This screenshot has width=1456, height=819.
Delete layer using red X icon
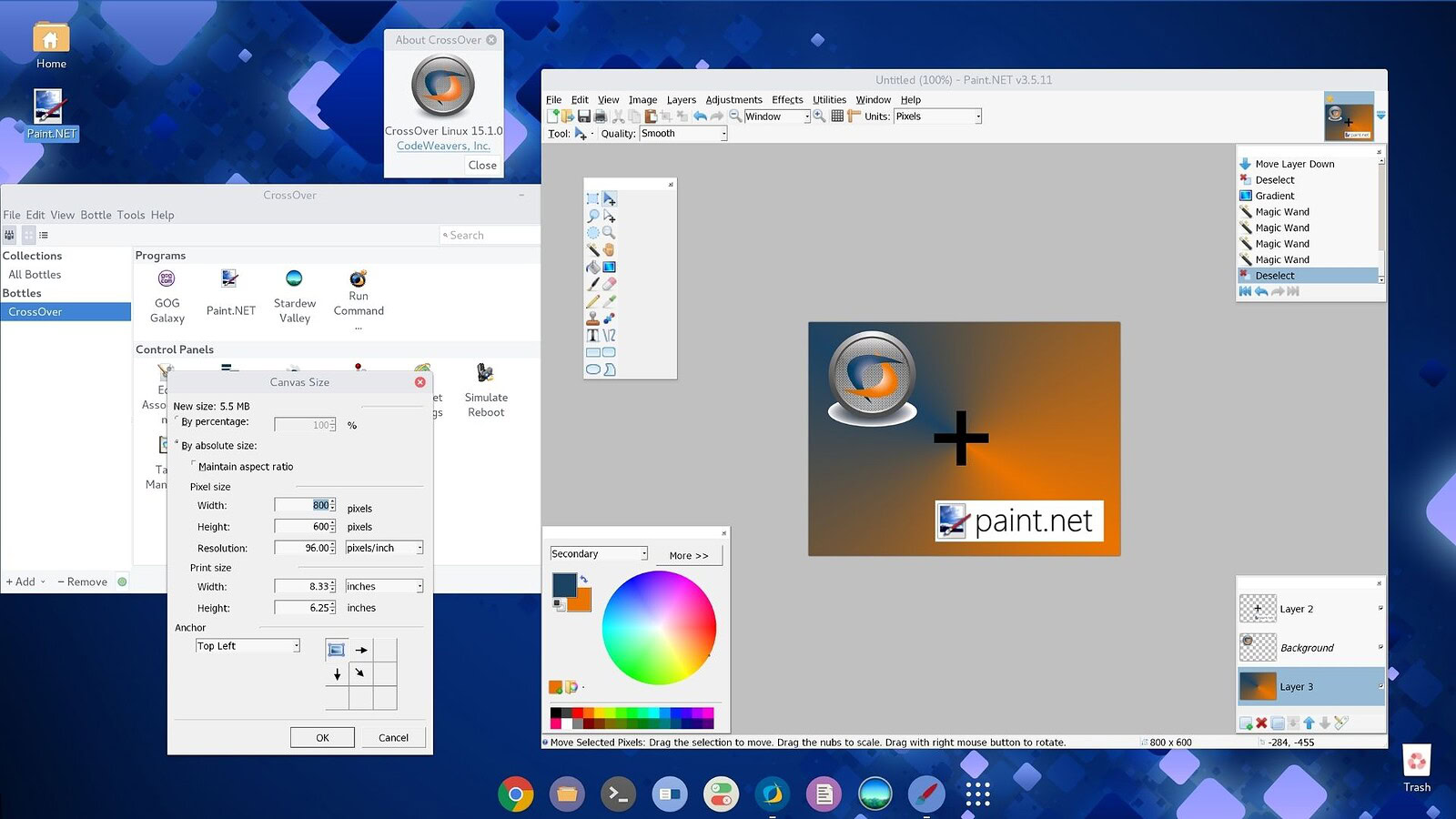point(1261,723)
